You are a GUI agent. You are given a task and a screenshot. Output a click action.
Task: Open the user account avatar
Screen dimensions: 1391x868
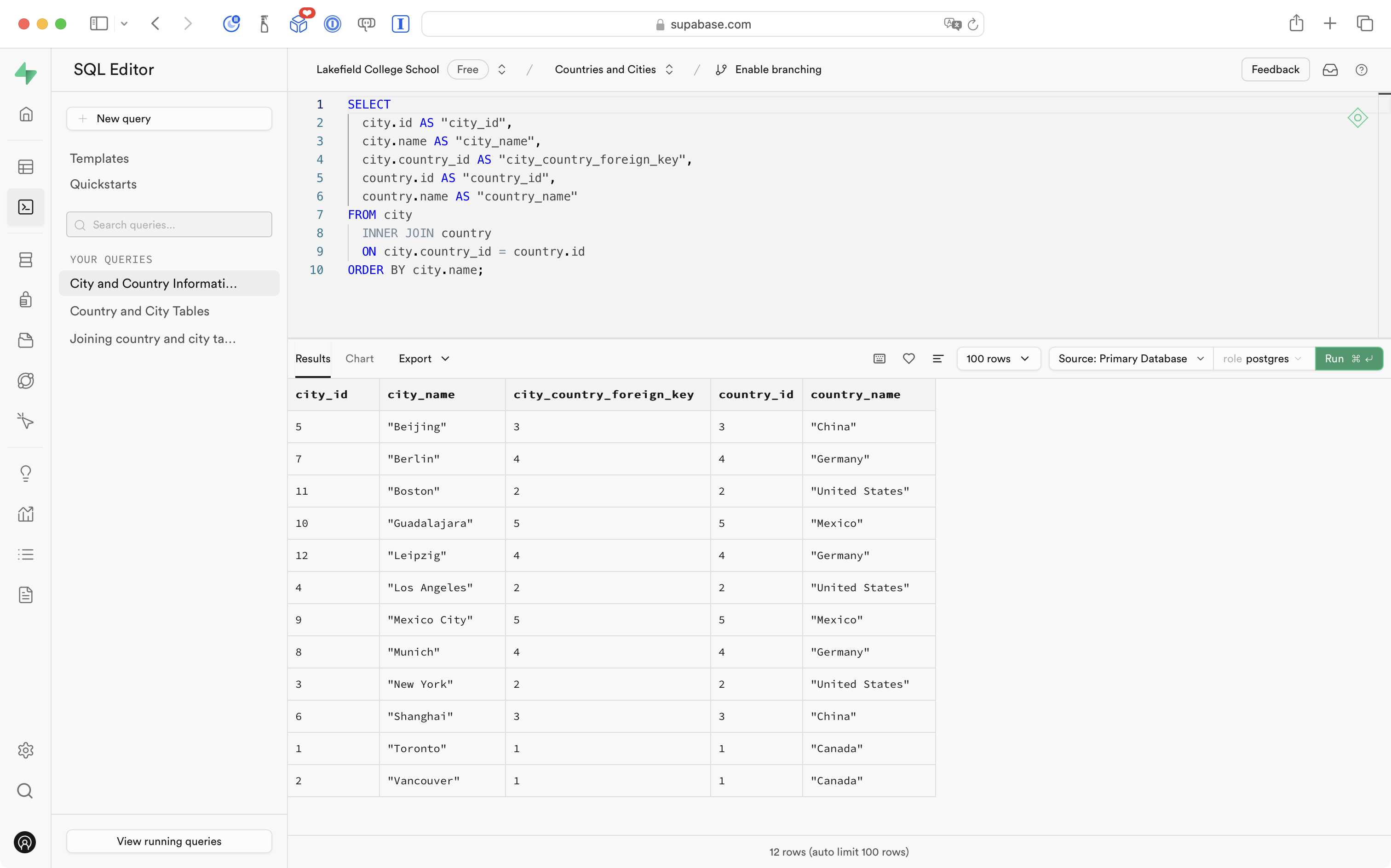pos(25,842)
